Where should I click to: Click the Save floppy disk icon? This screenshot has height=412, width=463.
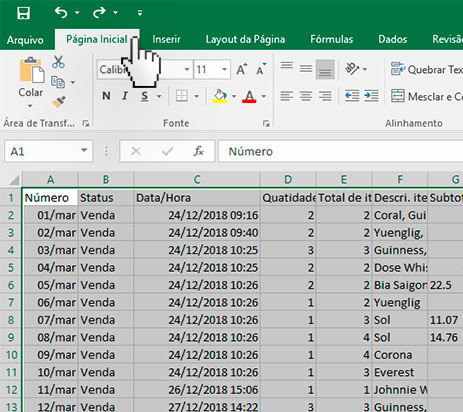click(x=23, y=13)
